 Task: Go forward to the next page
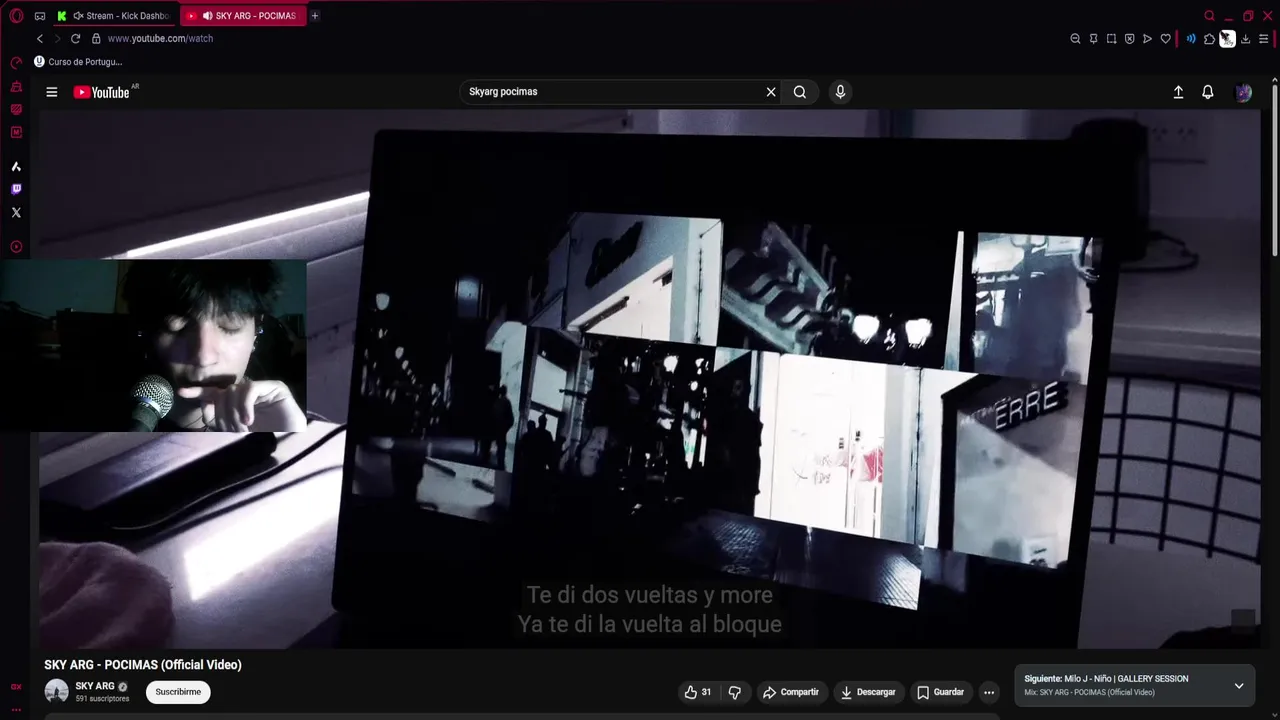(57, 38)
